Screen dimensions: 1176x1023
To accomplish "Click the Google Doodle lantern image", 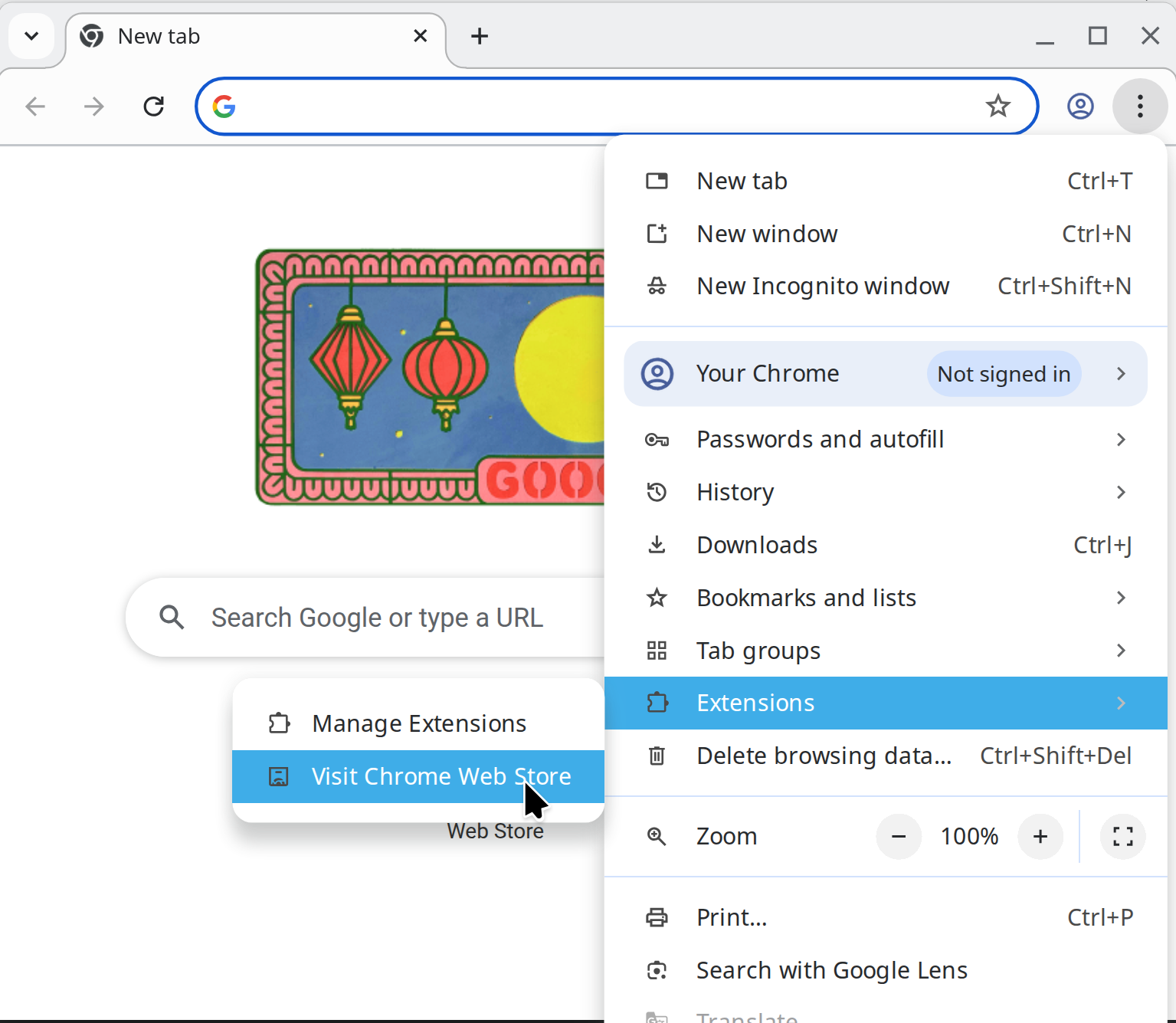I will (429, 377).
